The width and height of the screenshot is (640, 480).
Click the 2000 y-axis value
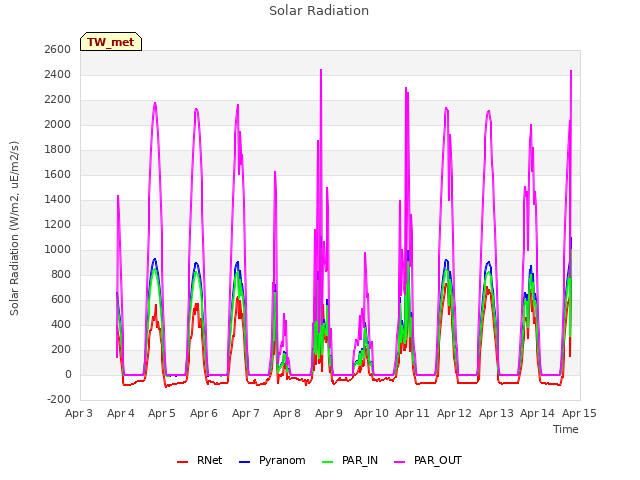58,124
